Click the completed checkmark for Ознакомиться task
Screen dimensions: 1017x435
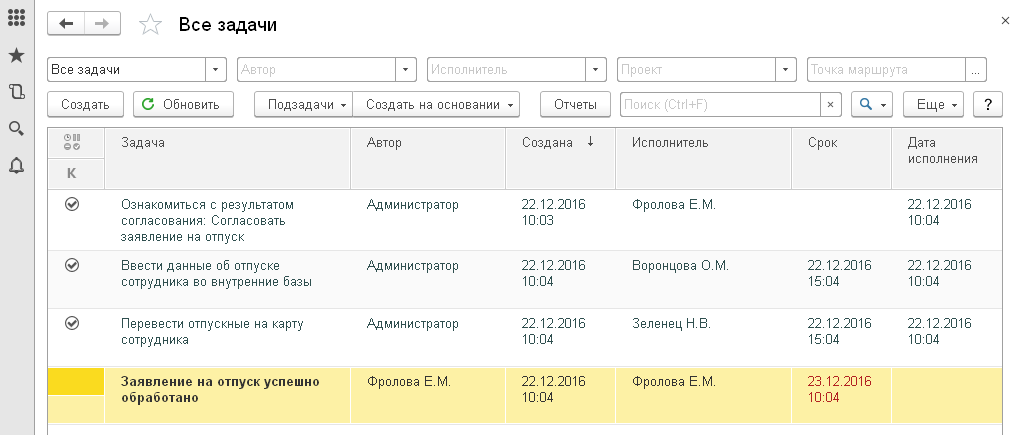click(72, 204)
